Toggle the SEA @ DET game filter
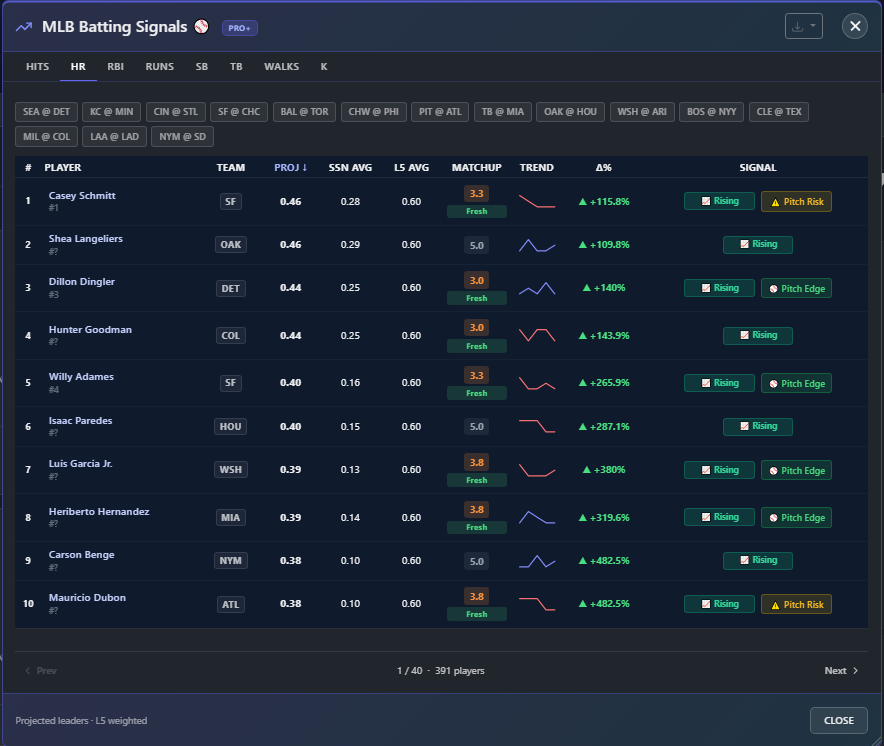The height and width of the screenshot is (746, 884). coord(46,112)
